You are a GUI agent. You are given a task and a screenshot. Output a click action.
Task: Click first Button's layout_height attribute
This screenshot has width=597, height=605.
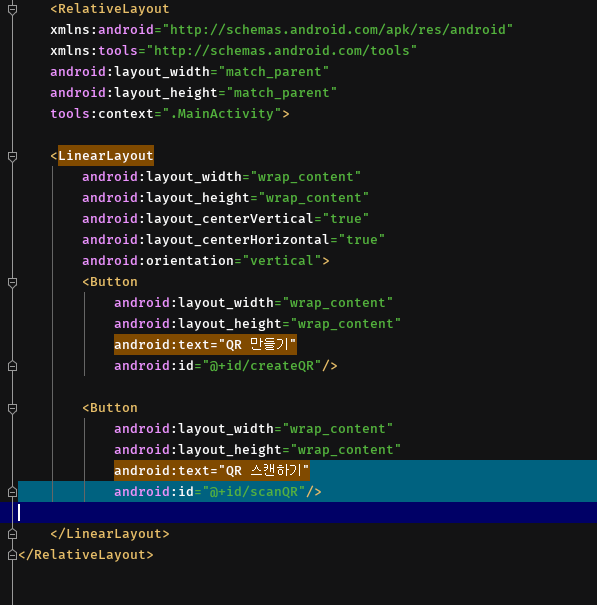257,324
